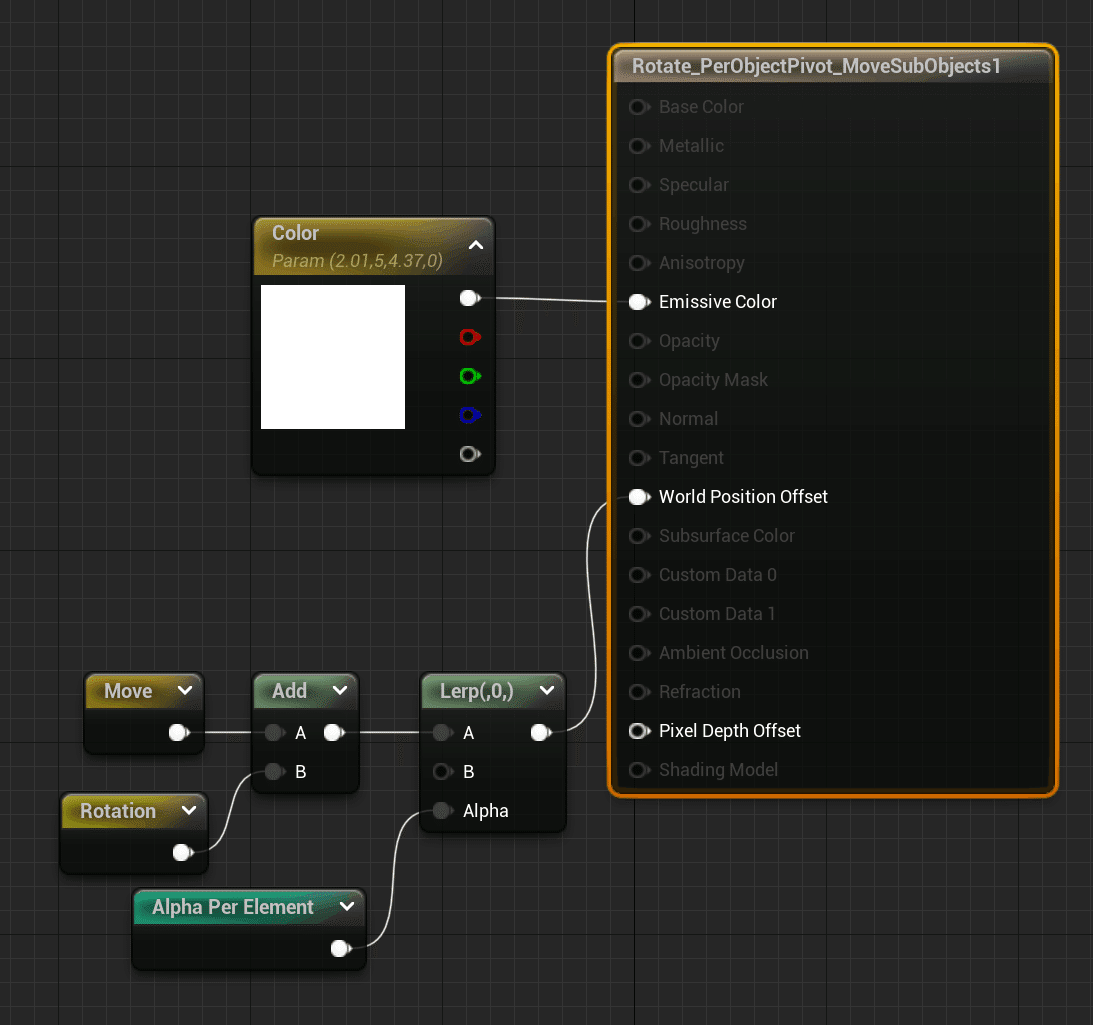Click the Param (2.01,5,4.37,0) text
Image resolution: width=1093 pixels, height=1025 pixels.
coord(358,261)
